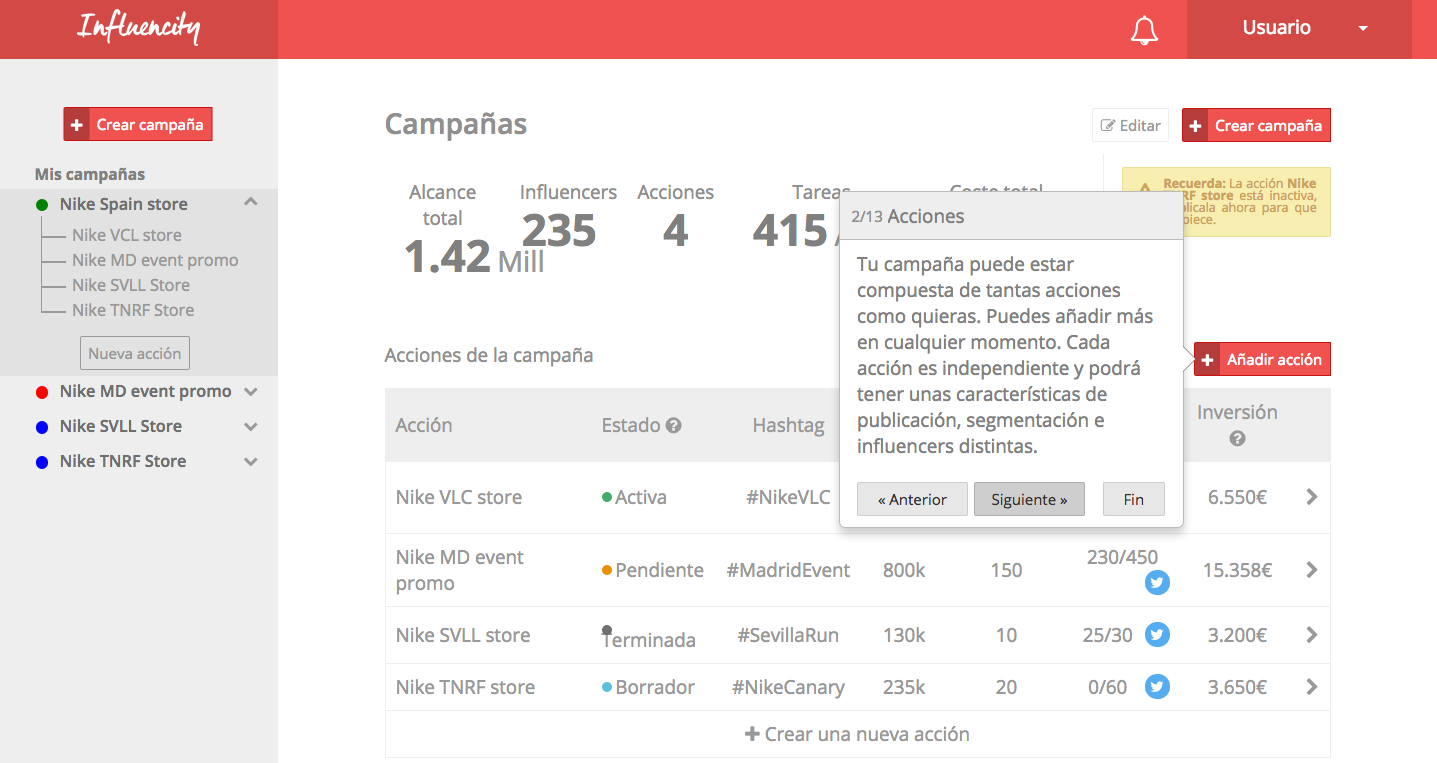1437x763 pixels.
Task: Click green status dot of Nike Spain store
Action: click(42, 205)
